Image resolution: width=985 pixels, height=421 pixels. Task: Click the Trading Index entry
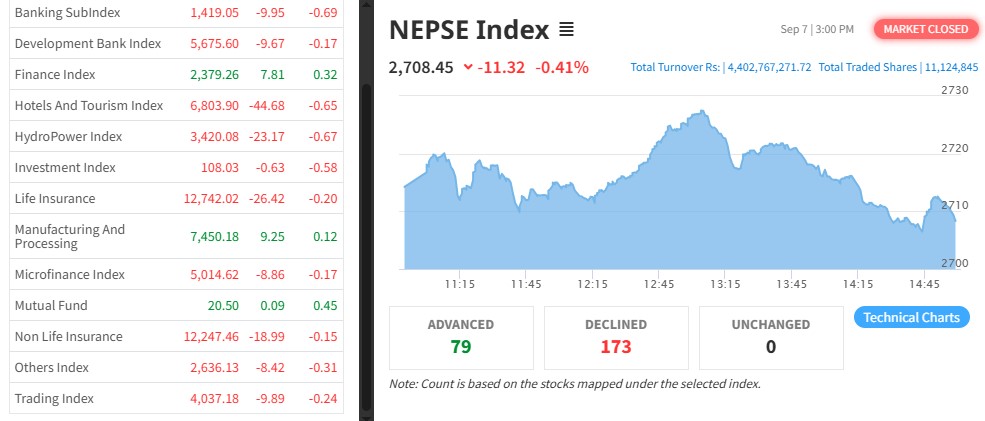tap(54, 399)
